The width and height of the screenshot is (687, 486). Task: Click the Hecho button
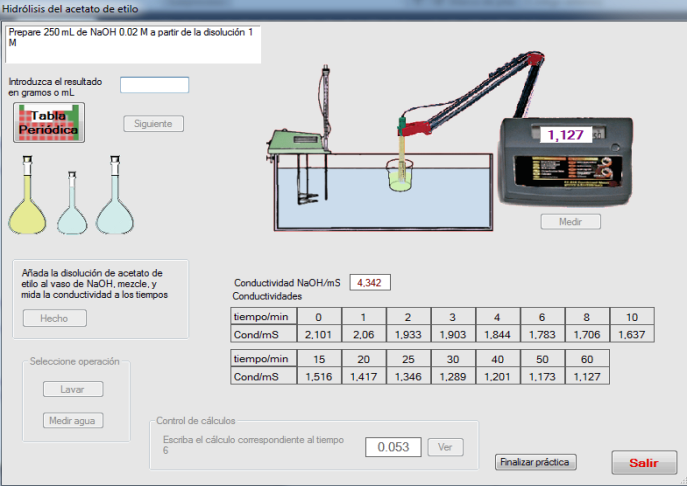(55, 319)
